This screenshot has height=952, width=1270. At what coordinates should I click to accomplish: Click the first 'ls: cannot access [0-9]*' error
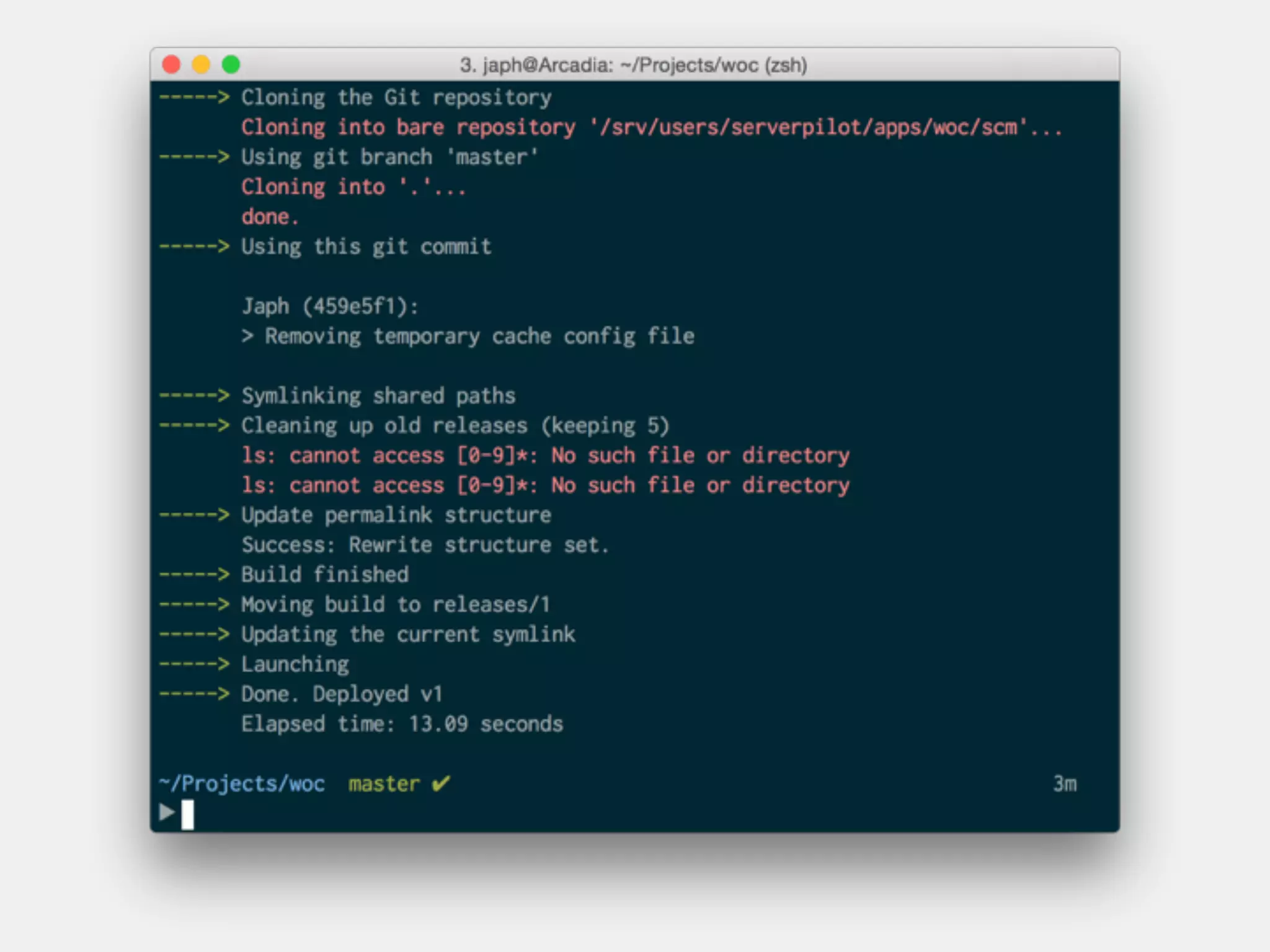pyautogui.click(x=546, y=456)
